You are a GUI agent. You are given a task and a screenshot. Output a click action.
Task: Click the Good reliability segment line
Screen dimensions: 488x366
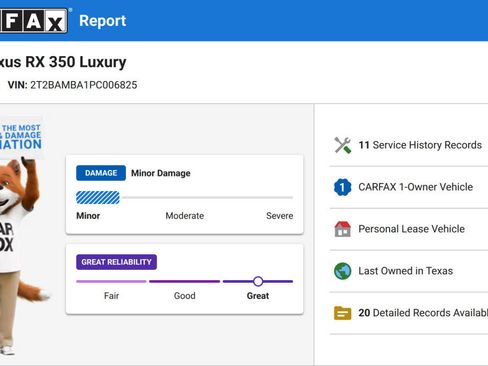point(185,281)
